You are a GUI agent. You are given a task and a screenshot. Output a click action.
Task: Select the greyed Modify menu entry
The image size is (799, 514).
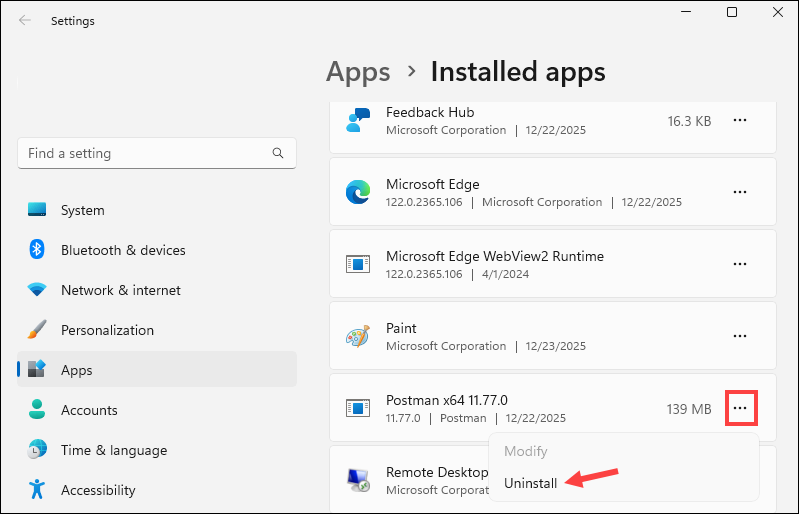tap(525, 451)
